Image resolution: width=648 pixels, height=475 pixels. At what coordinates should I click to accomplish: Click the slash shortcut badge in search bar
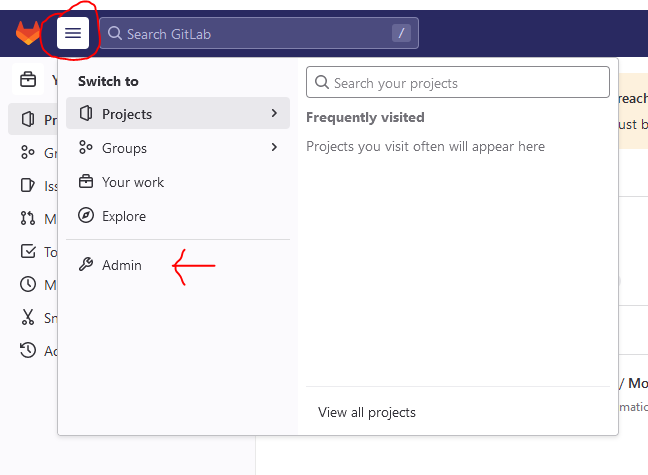(x=402, y=33)
